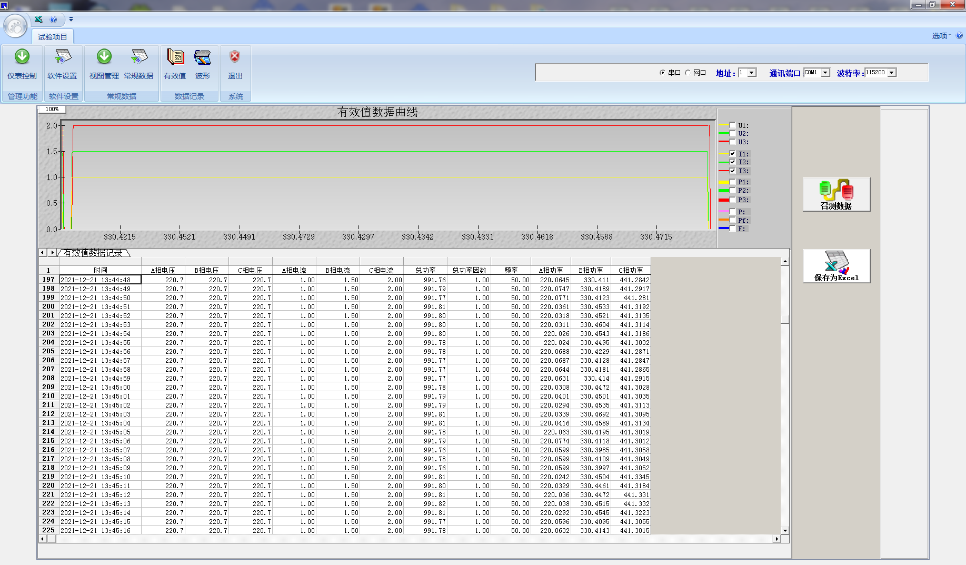Click the 保存为Excel button
966x565 pixels.
pos(836,266)
